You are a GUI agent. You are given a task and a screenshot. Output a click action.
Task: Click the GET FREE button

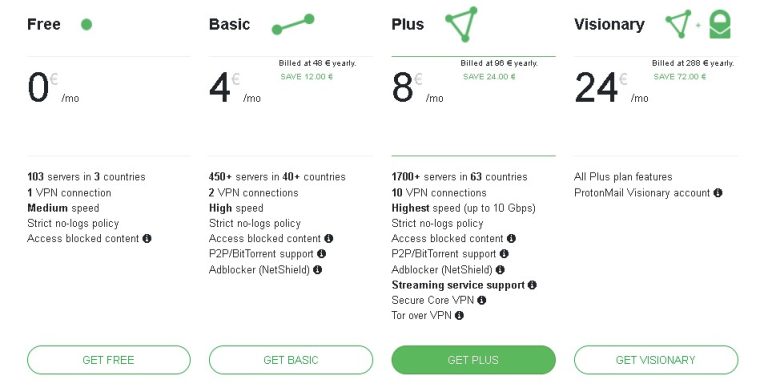tap(109, 360)
